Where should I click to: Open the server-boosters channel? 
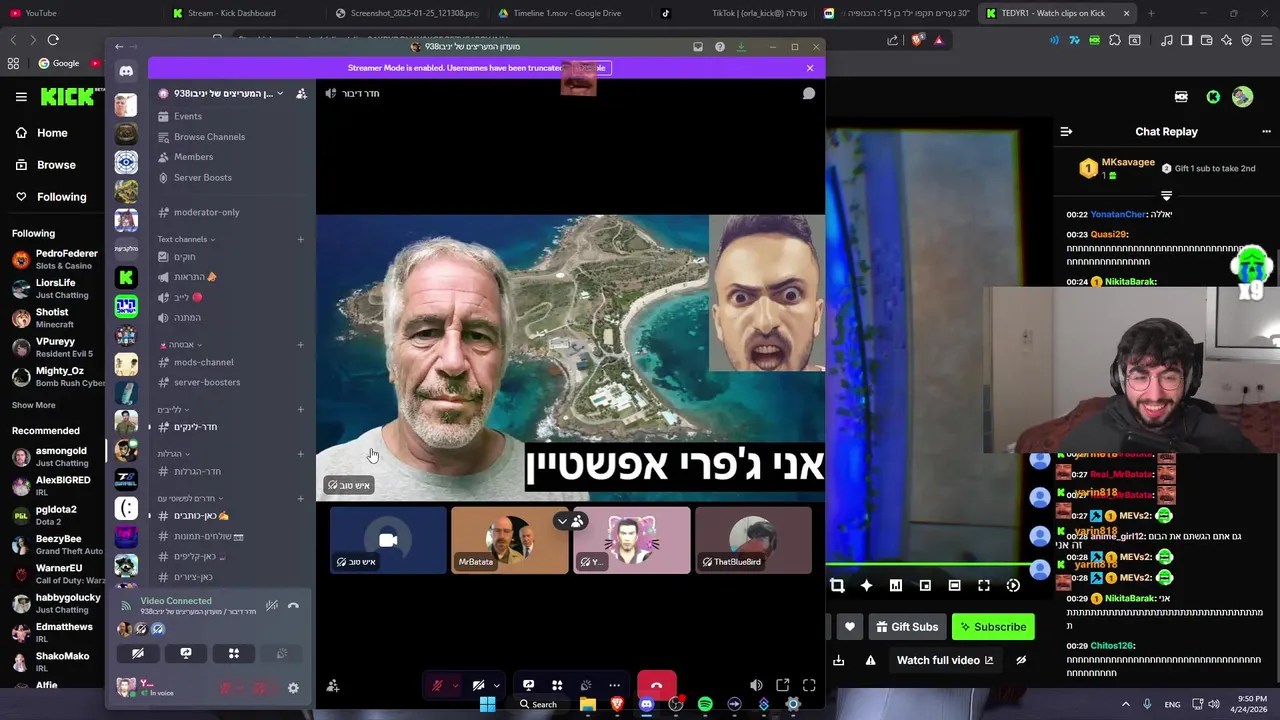pos(207,382)
